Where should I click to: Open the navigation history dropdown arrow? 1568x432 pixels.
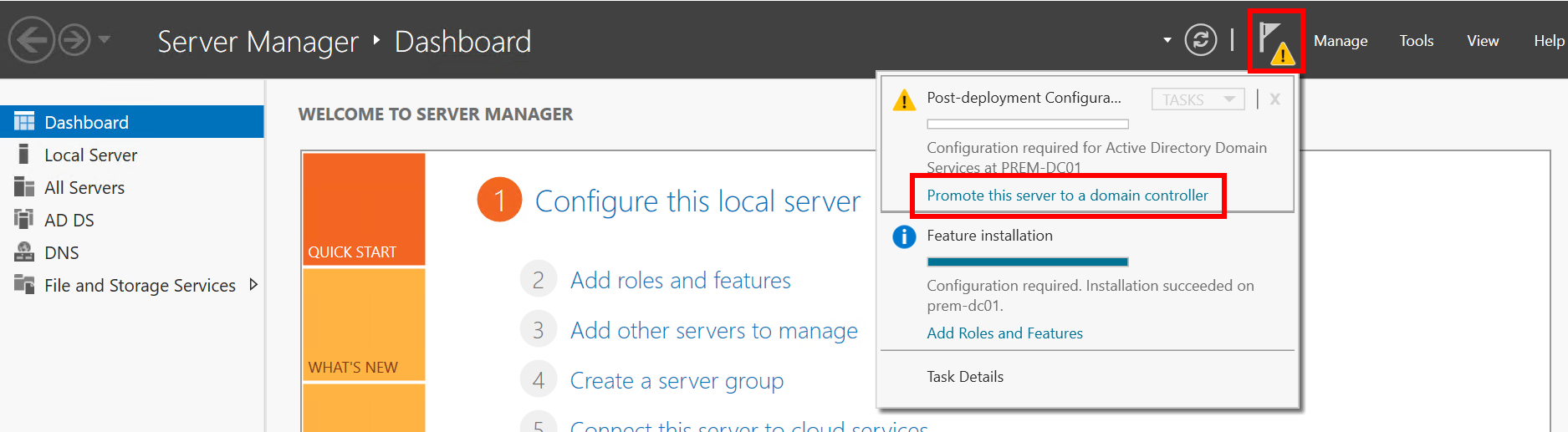(x=105, y=39)
